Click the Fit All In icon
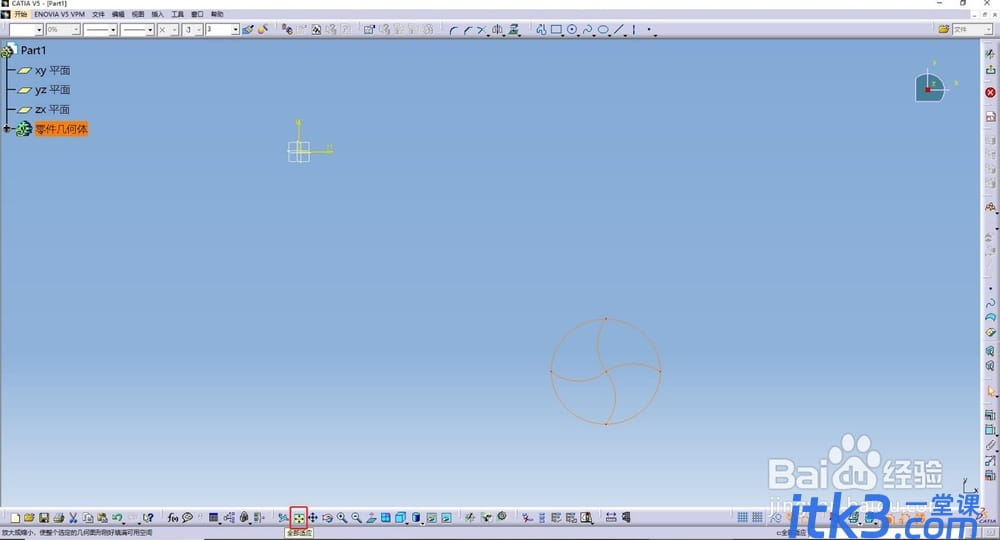Screen dimensions: 1000x540 [x=298, y=518]
